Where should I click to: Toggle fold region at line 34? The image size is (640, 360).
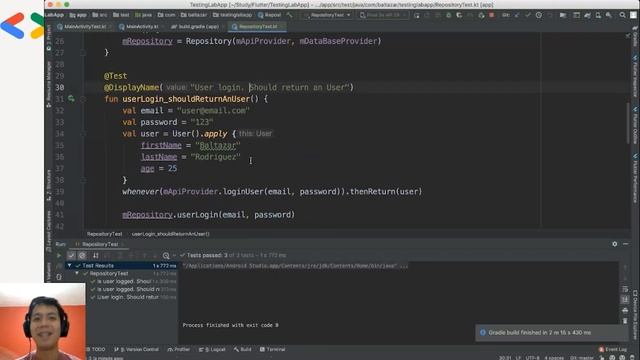pos(83,133)
